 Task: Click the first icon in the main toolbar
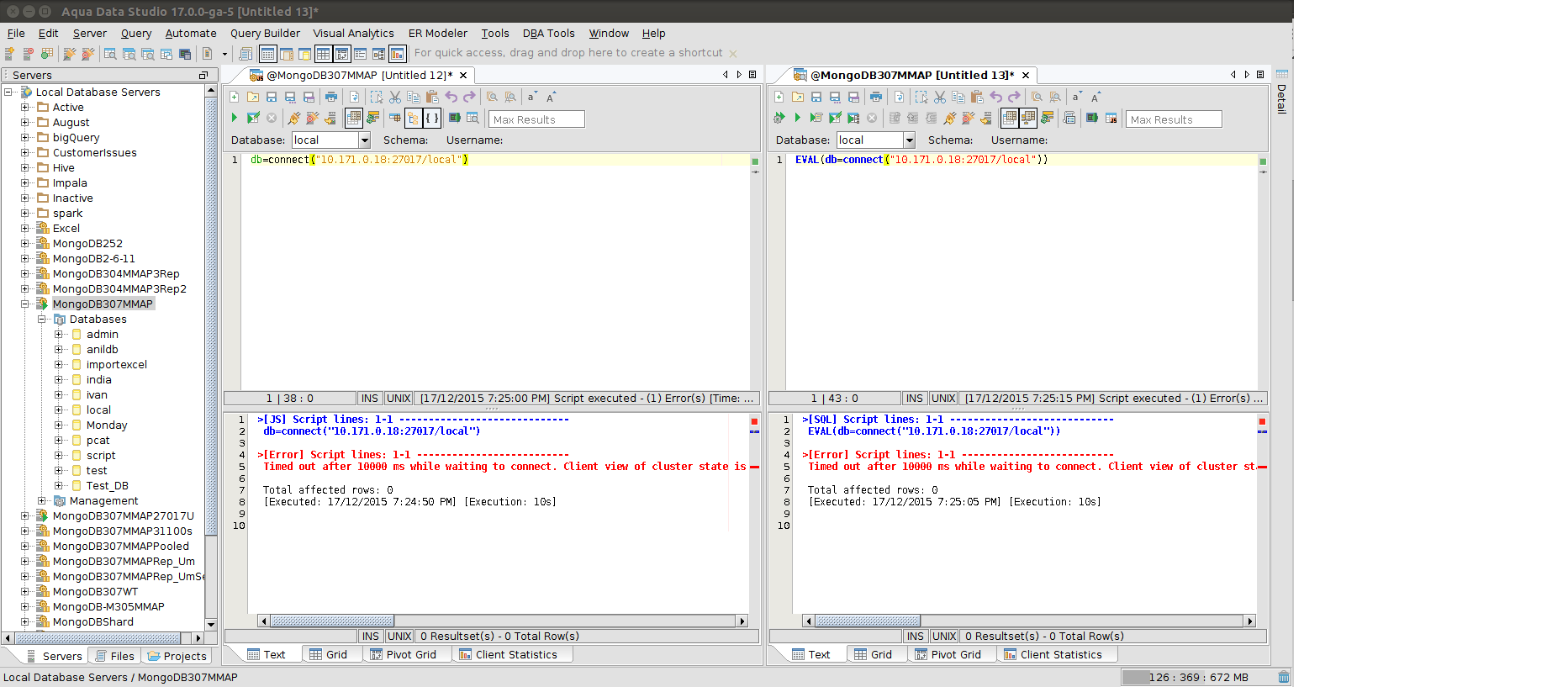(9, 54)
